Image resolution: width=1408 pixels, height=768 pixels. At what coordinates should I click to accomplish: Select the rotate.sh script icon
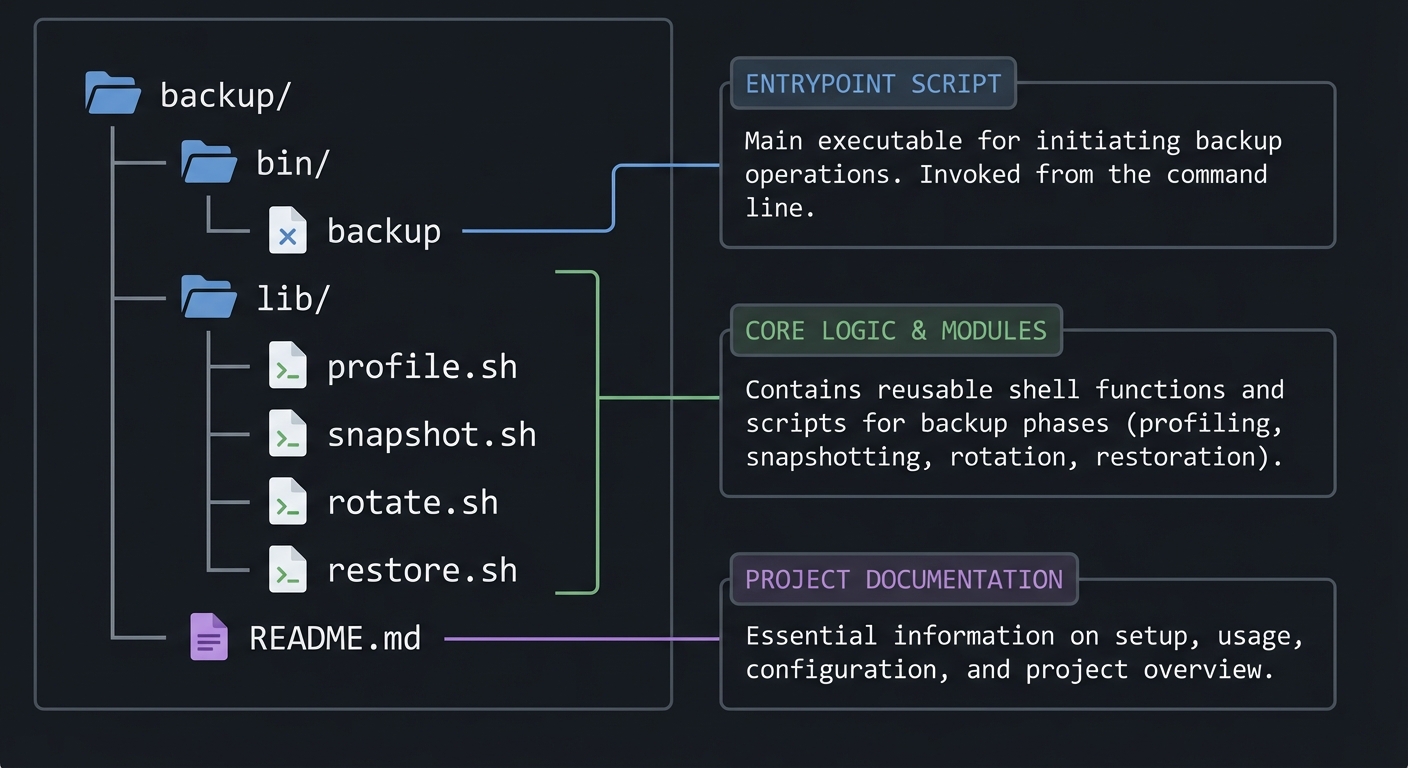pyautogui.click(x=288, y=502)
